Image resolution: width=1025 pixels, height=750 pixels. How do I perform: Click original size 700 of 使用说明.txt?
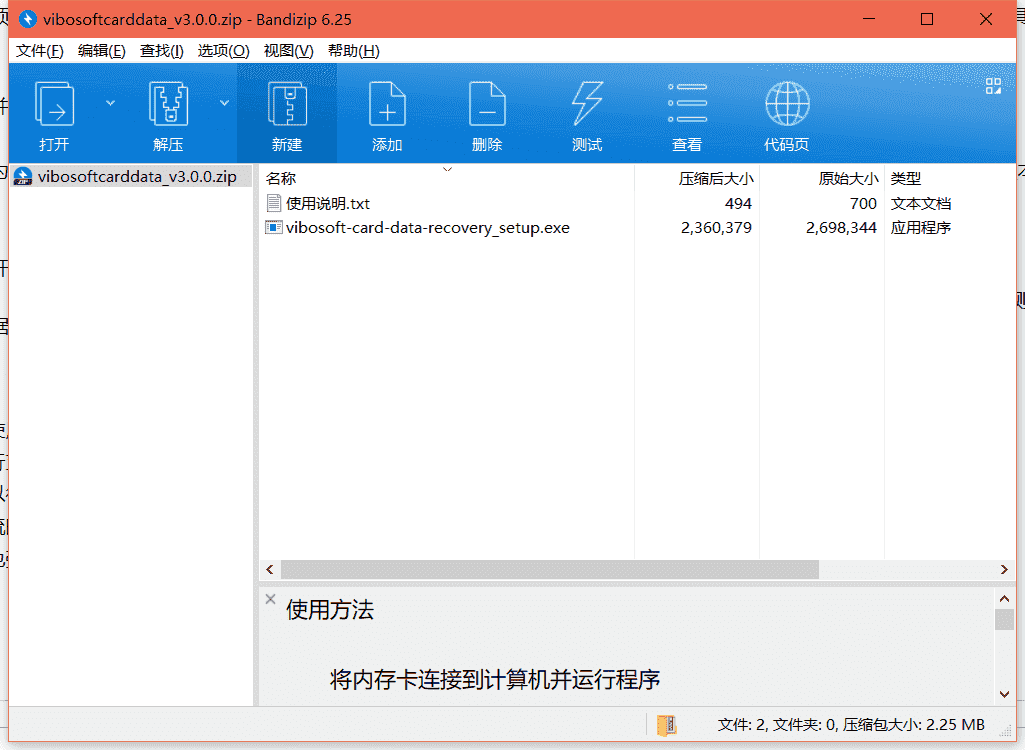[x=863, y=204]
